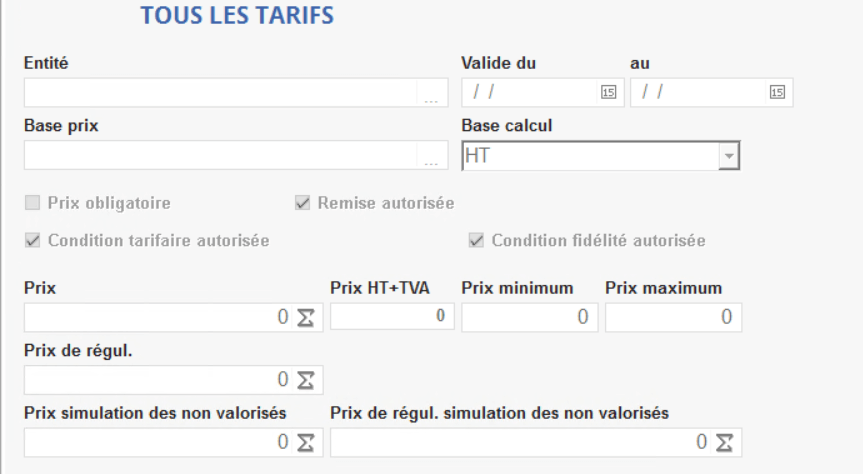
Task: Click the Entité text field
Action: click(x=220, y=93)
